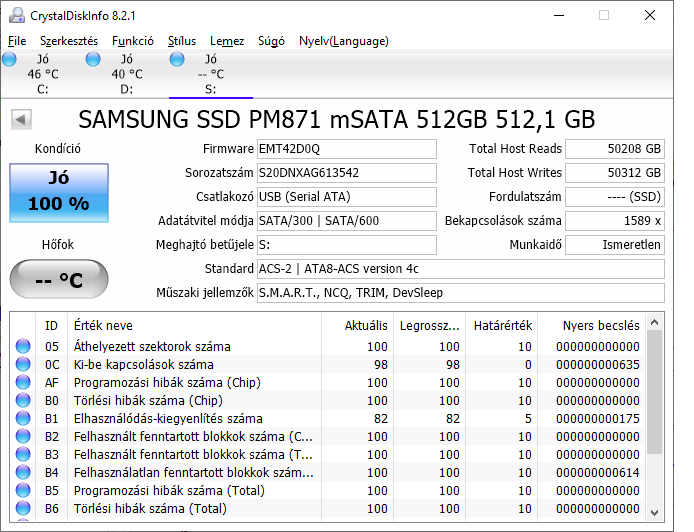The width and height of the screenshot is (694, 532).
Task: Click raw value 000000000614
Action: tap(598, 472)
